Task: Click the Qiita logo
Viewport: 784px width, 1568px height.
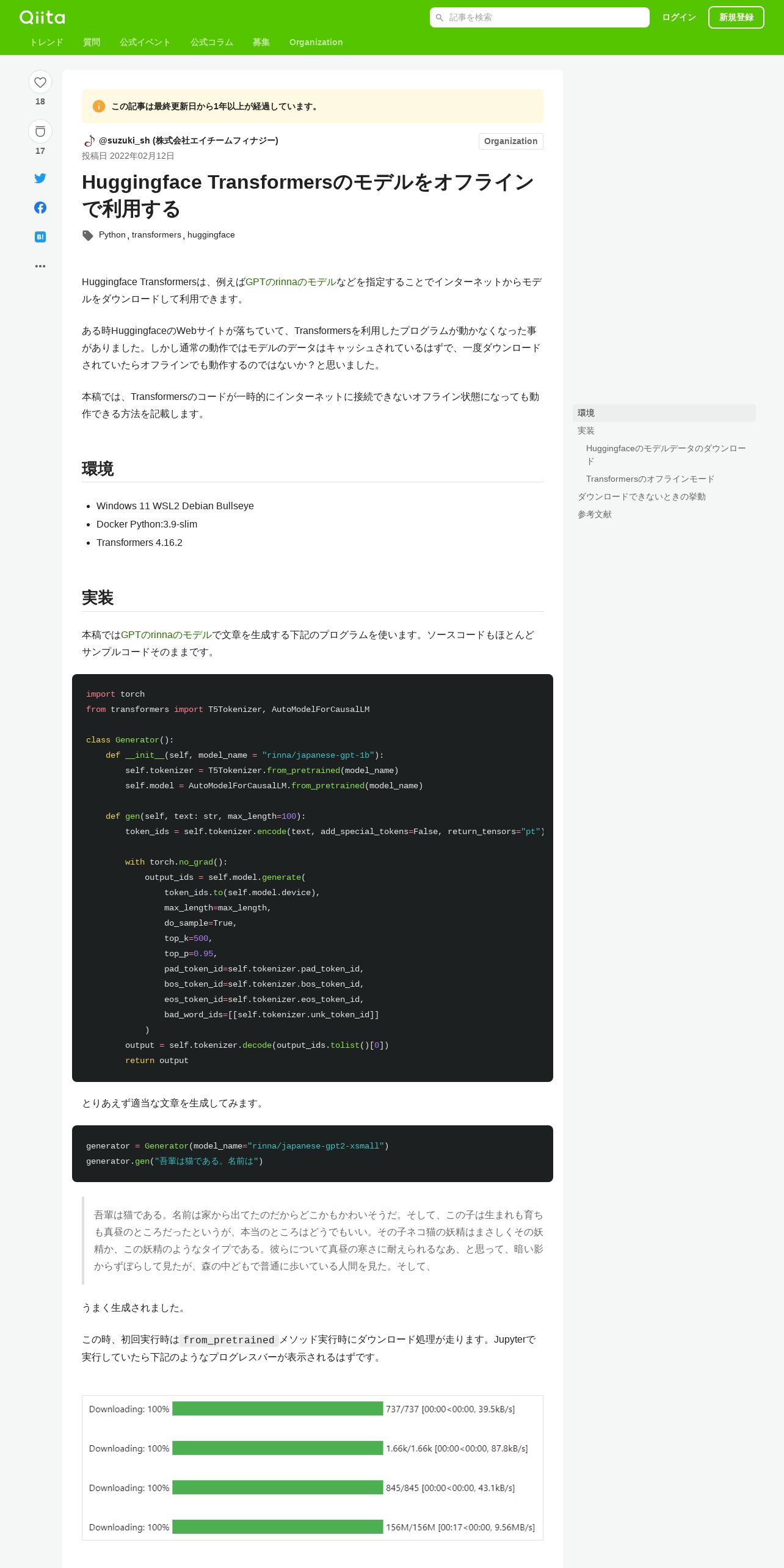Action: point(42,17)
